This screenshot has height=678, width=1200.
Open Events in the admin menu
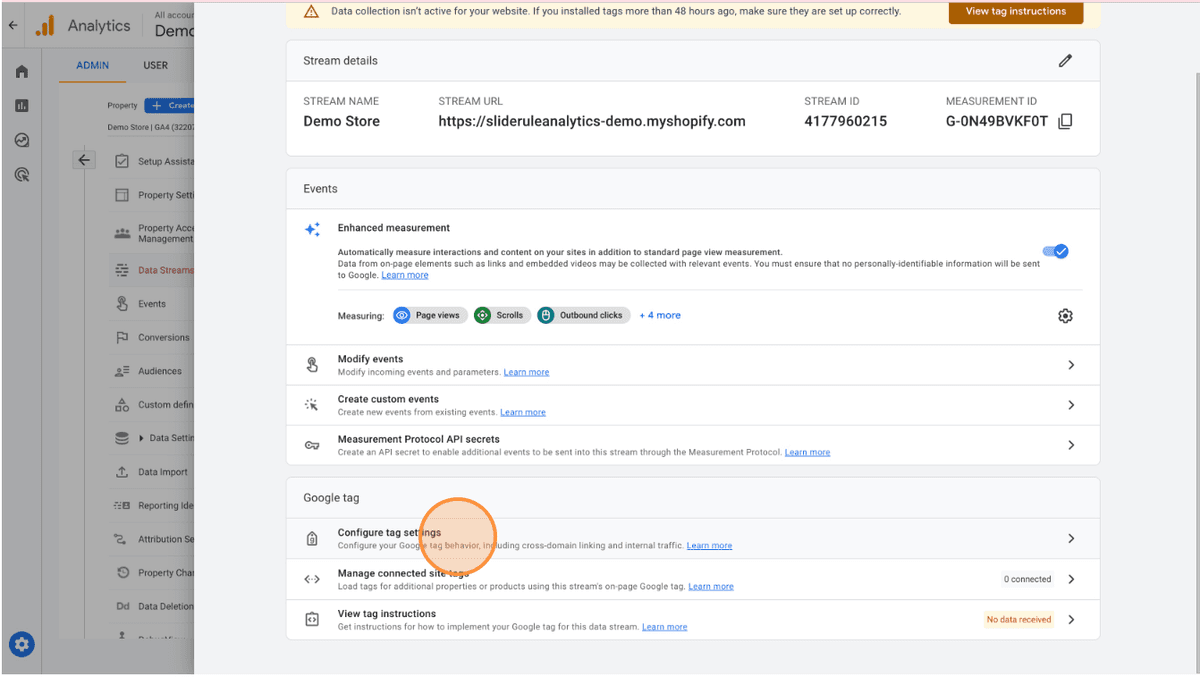coord(153,304)
